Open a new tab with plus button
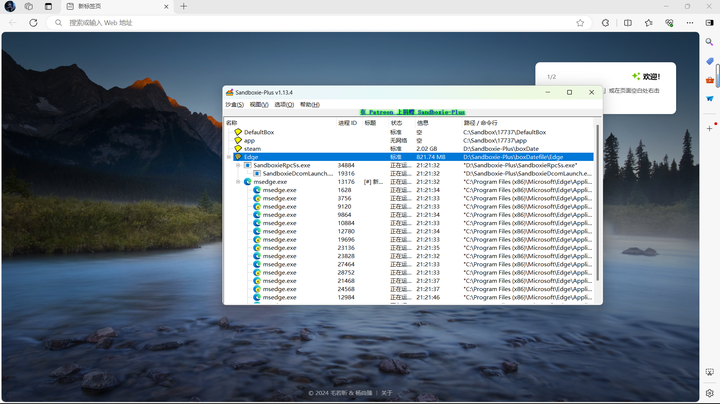Screen dimensions: 720x404 [x=184, y=6]
